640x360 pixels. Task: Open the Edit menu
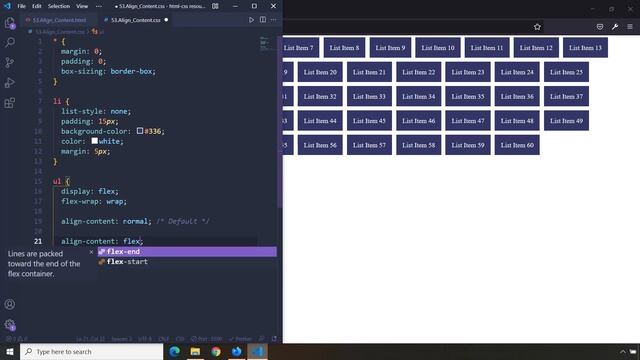click(37, 6)
